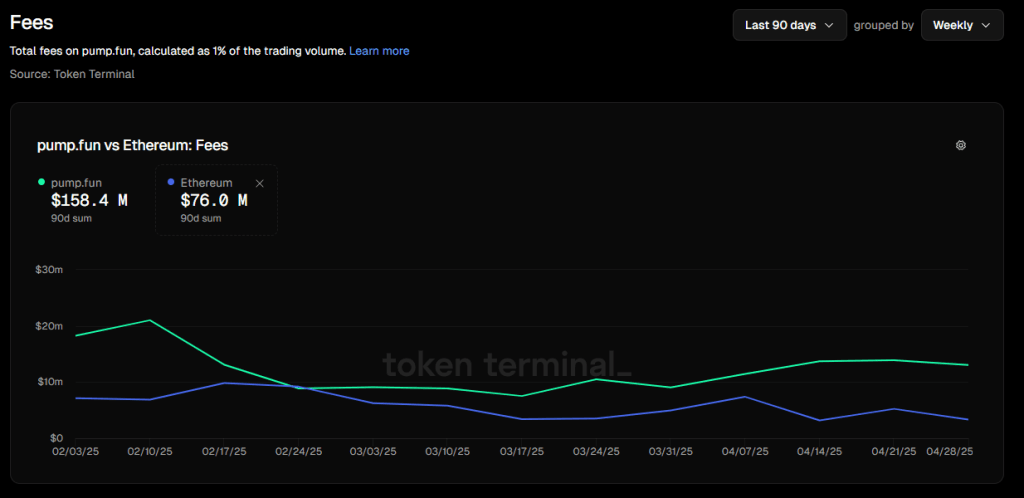
Task: Remove Ethereum comparison with the X icon
Action: pos(259,183)
